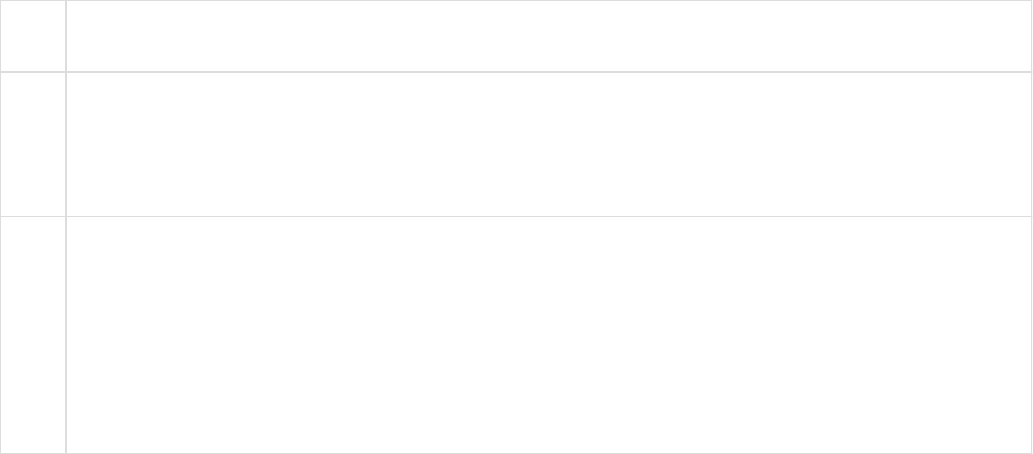This screenshot has width=1033, height=454.
Task: Click the wide empty top row cell
Action: pyautogui.click(x=548, y=36)
